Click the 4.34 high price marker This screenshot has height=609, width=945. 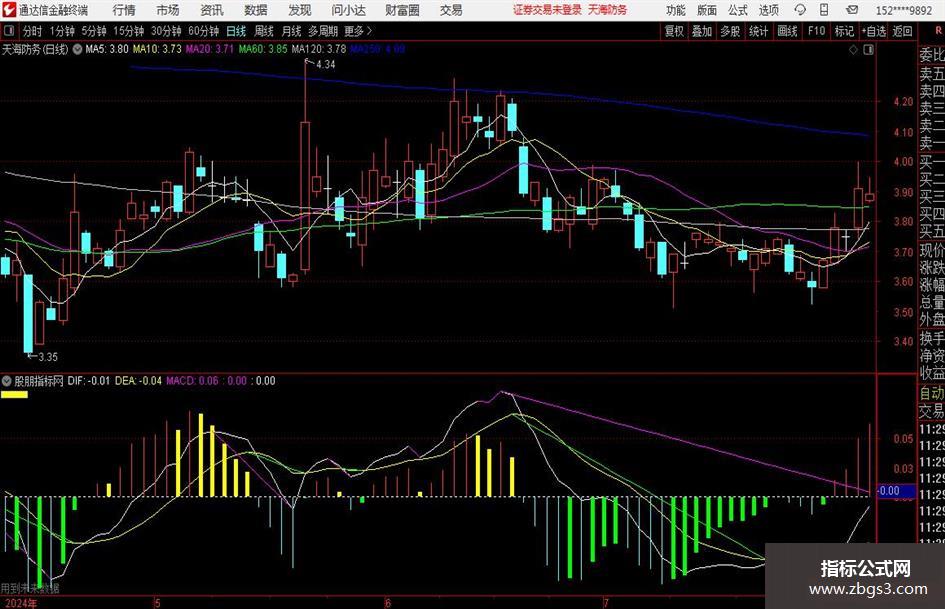point(325,64)
